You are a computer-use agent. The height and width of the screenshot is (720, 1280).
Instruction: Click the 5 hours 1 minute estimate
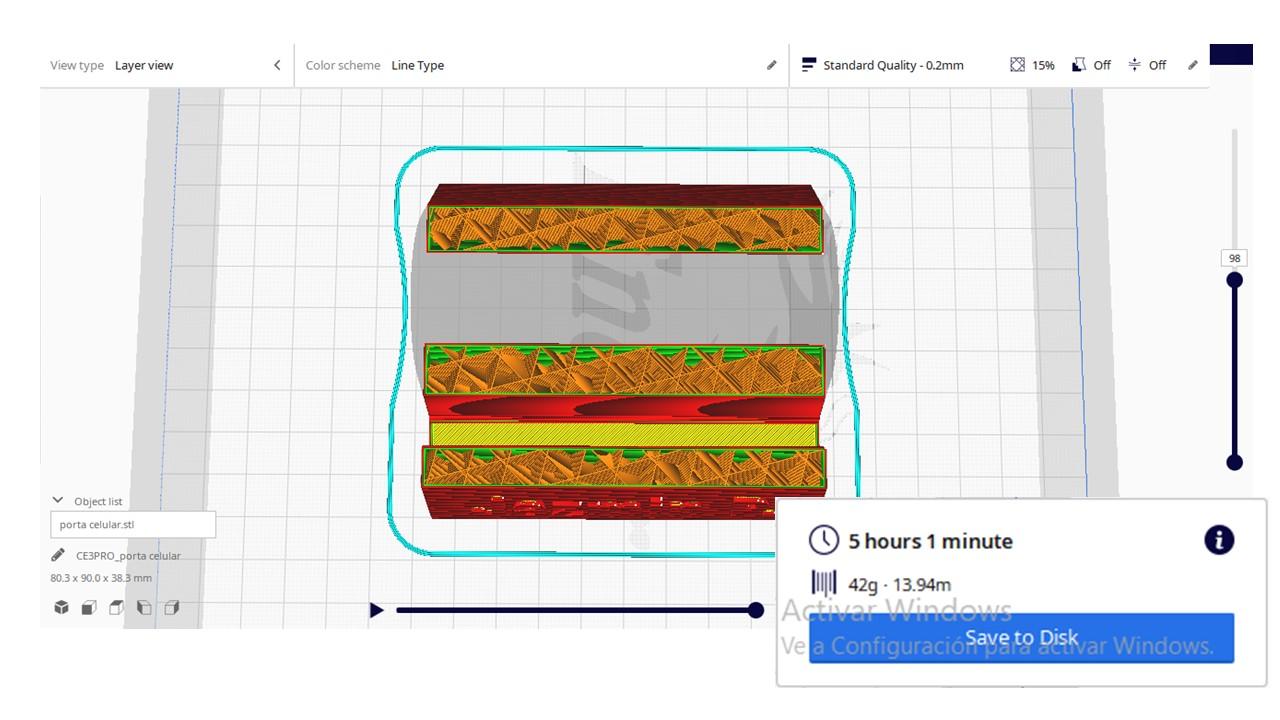[x=931, y=541]
